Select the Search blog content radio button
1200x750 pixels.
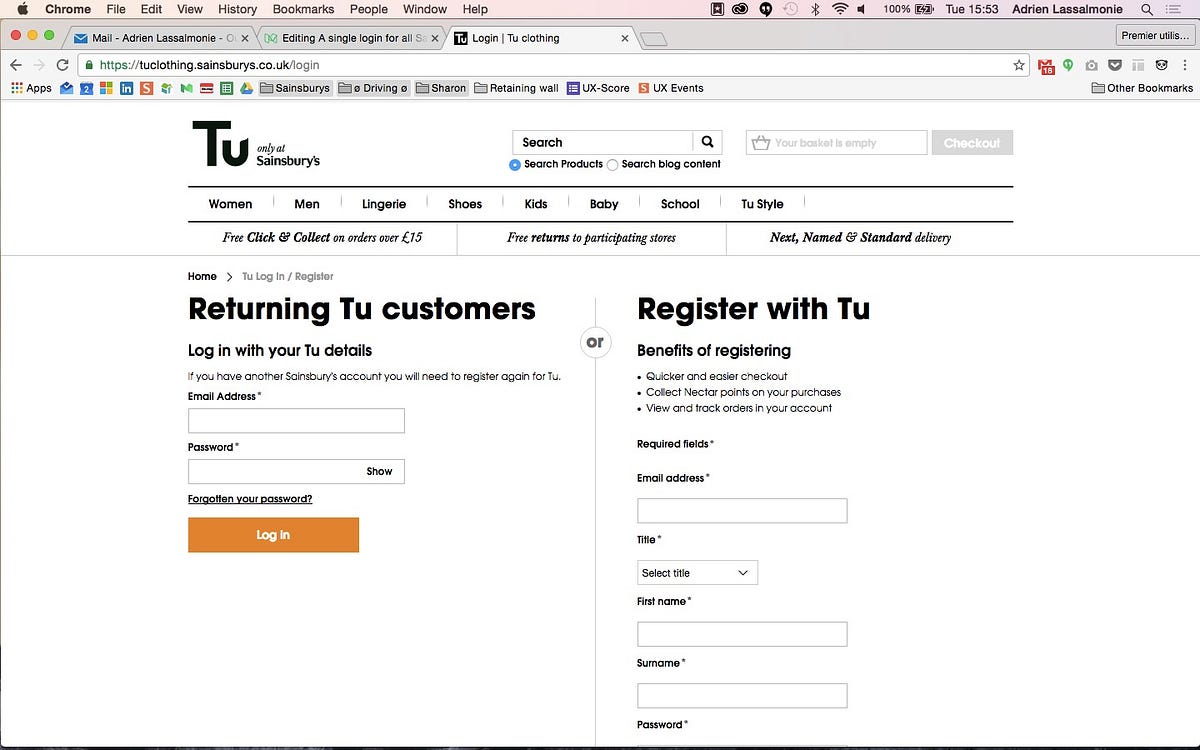(x=613, y=164)
